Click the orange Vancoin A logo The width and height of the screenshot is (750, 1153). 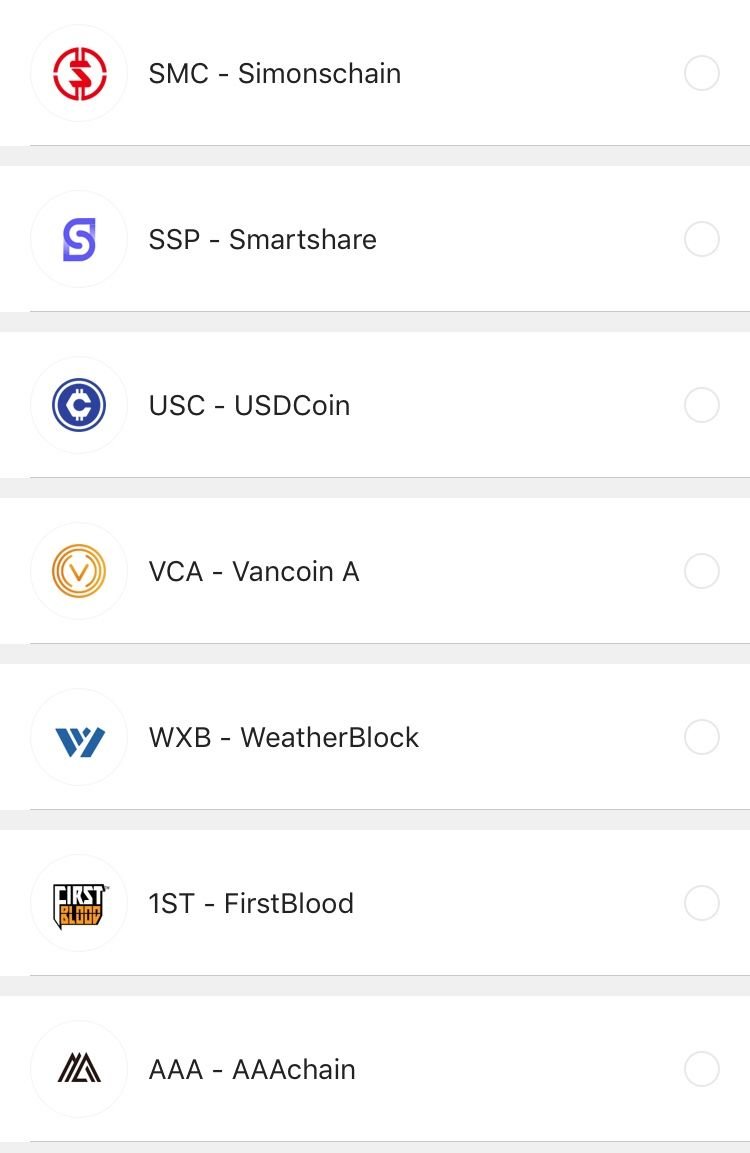79,572
